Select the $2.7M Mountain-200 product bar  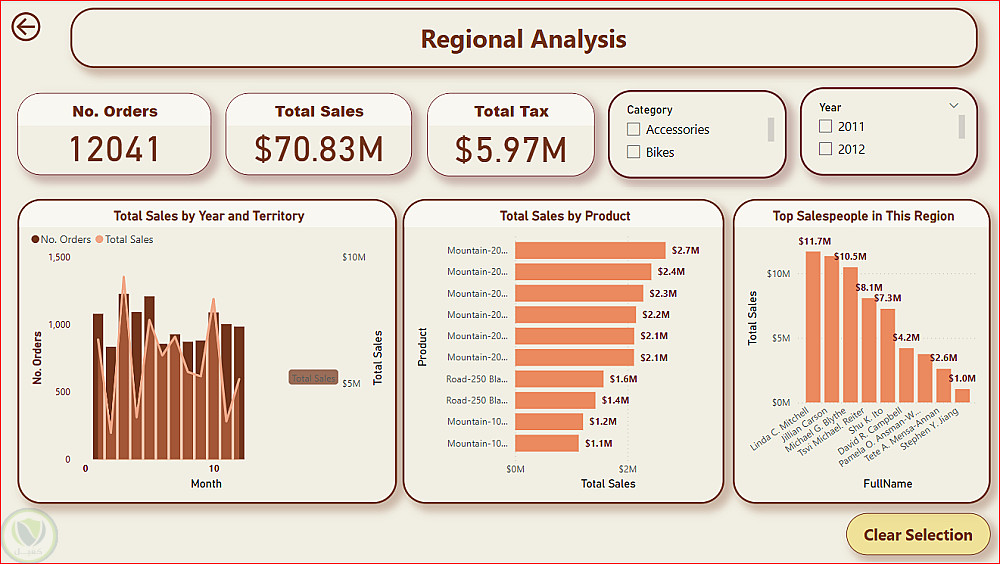(x=590, y=250)
